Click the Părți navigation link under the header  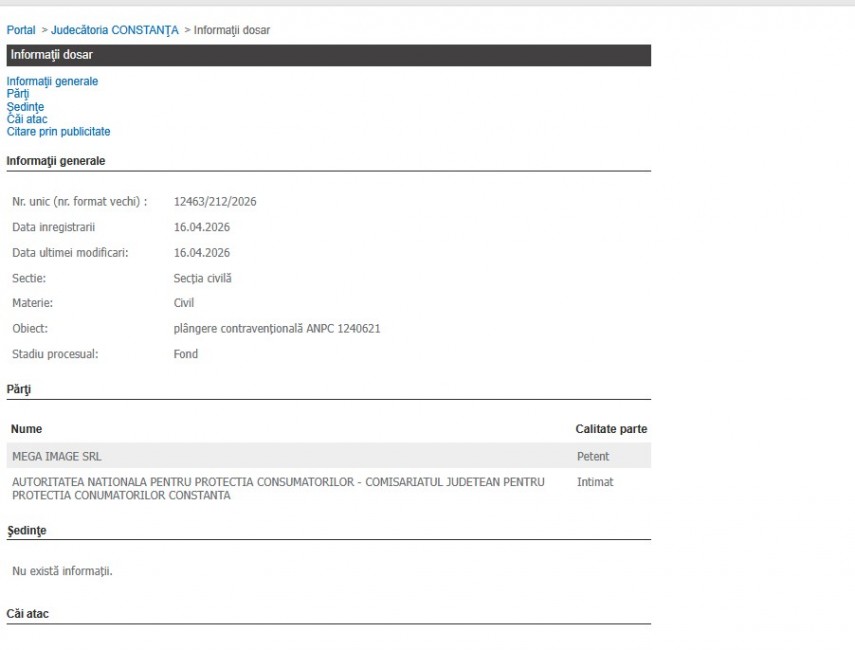point(18,94)
